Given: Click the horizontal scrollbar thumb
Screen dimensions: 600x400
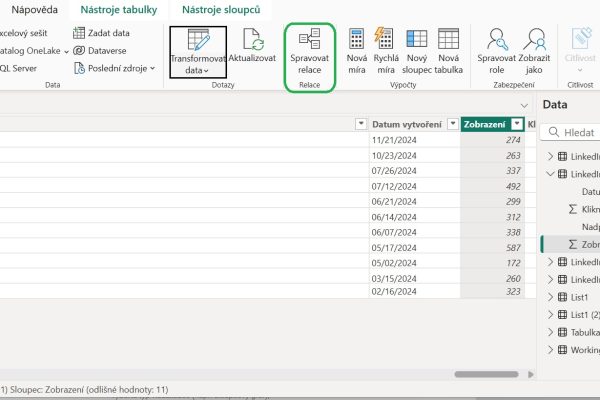Looking at the screenshot, I should click(x=486, y=374).
